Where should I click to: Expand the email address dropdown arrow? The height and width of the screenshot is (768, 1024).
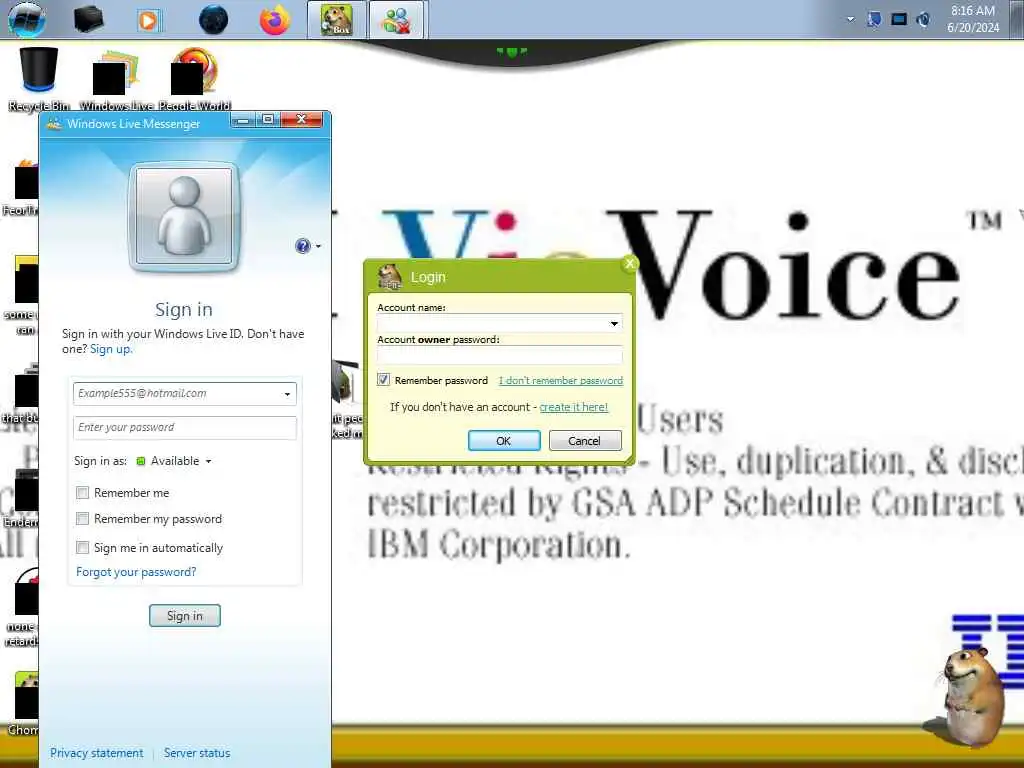[287, 394]
